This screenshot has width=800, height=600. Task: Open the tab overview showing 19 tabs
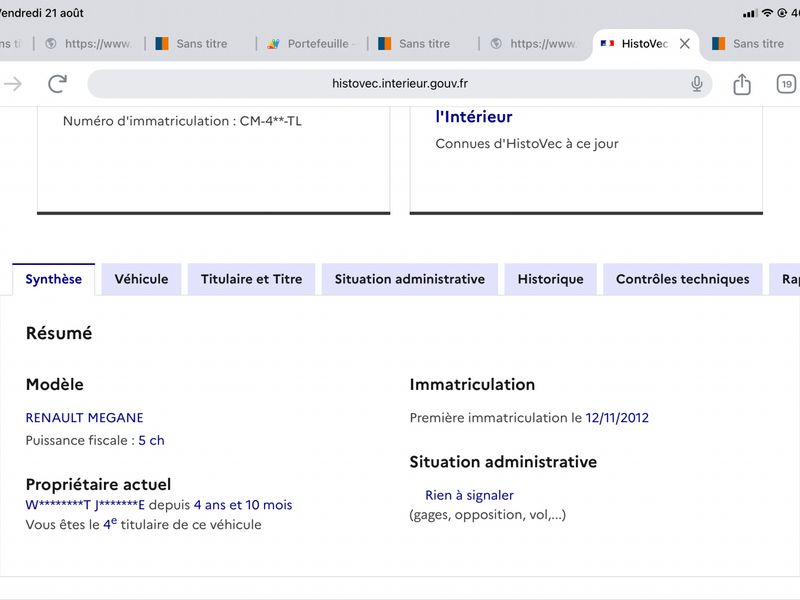(786, 84)
